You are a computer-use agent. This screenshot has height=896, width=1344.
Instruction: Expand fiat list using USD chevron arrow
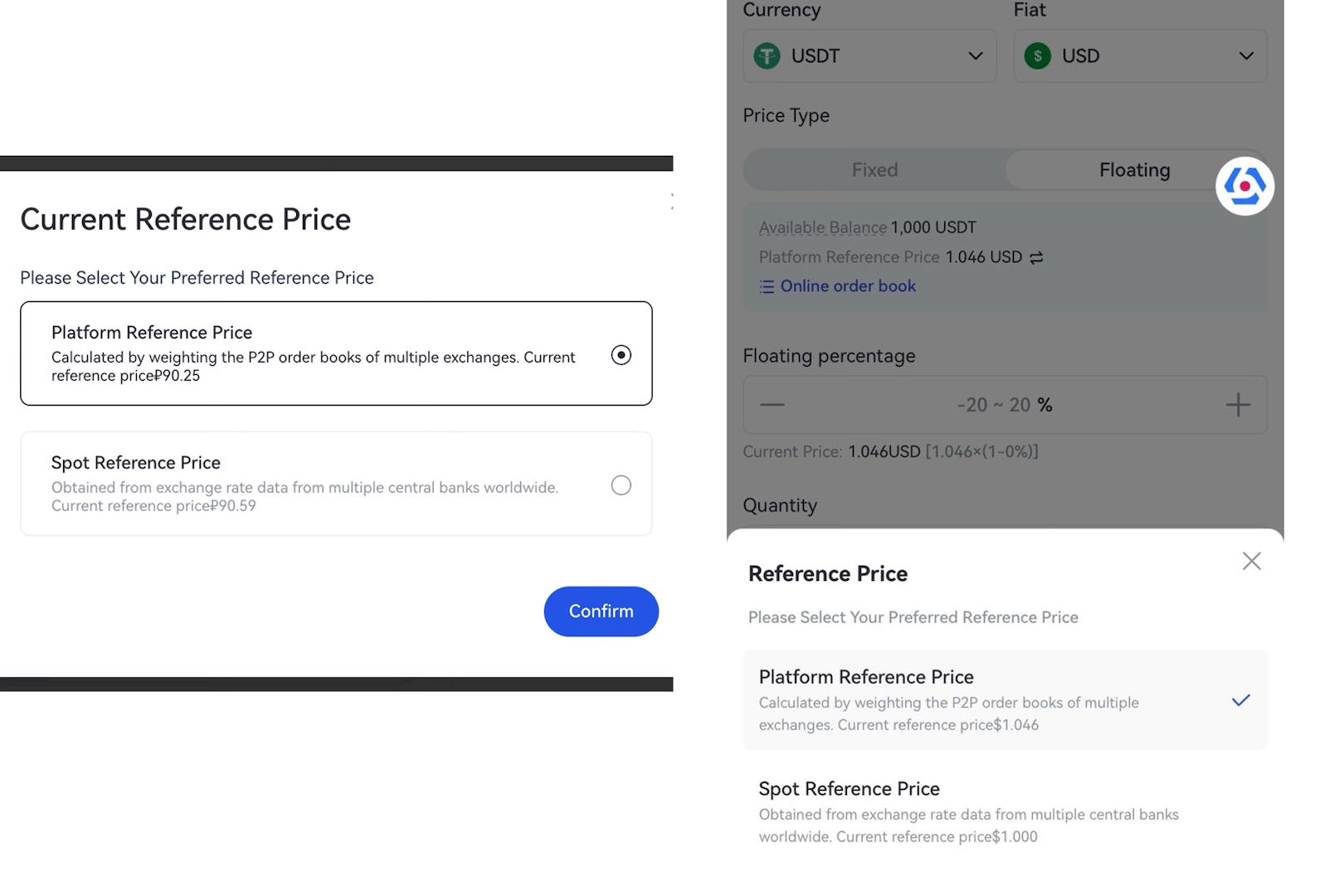coord(1245,56)
